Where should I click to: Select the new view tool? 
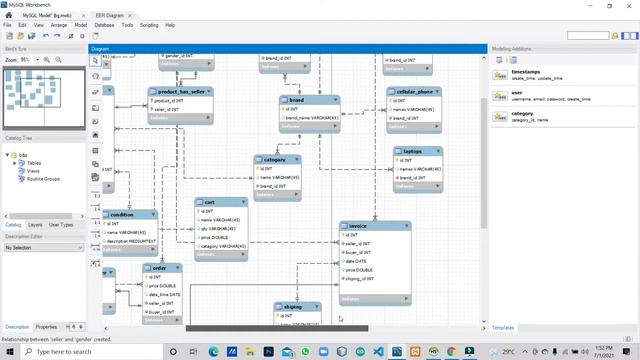pyautogui.click(x=96, y=164)
